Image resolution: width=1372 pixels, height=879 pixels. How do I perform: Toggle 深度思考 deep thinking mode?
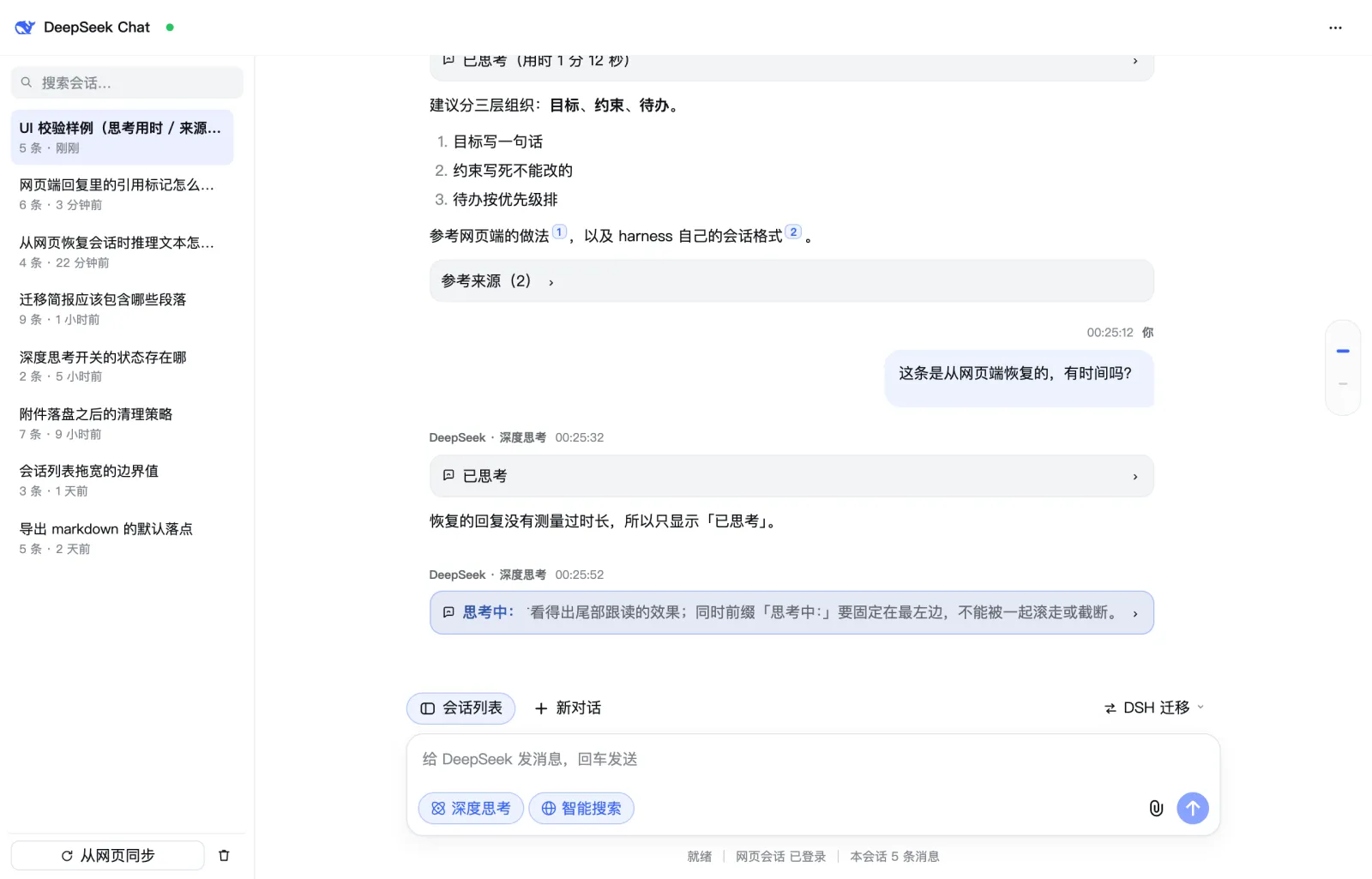(x=471, y=808)
